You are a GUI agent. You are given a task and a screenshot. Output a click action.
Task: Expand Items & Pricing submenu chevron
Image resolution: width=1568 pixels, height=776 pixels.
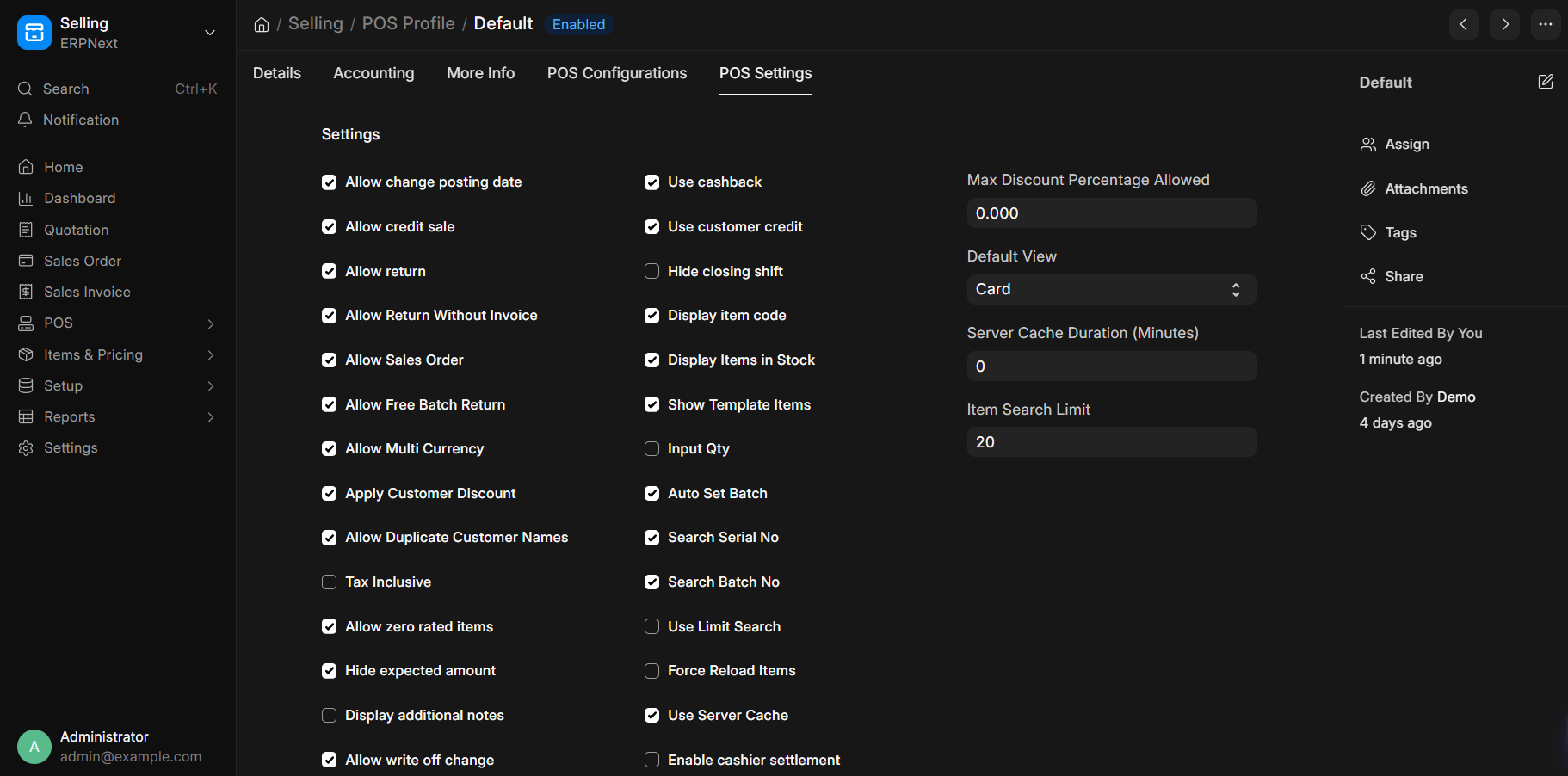[x=211, y=354]
